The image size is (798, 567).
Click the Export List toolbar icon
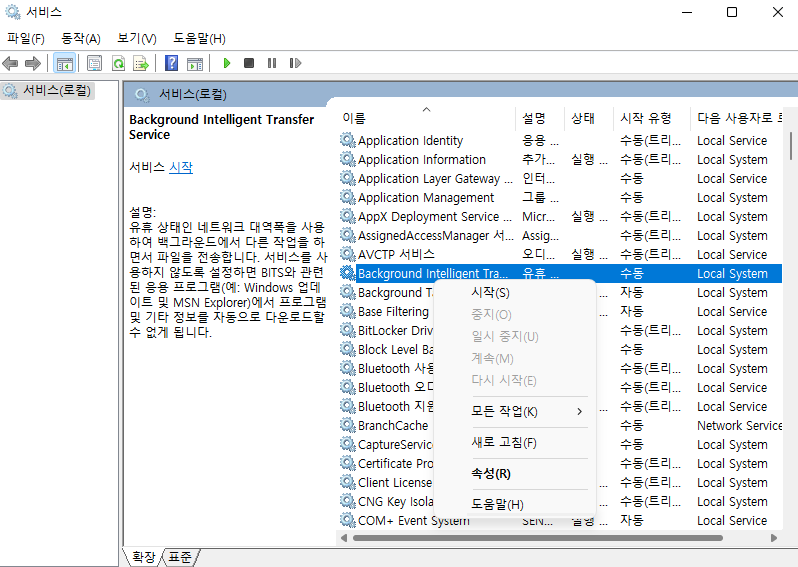(x=141, y=63)
